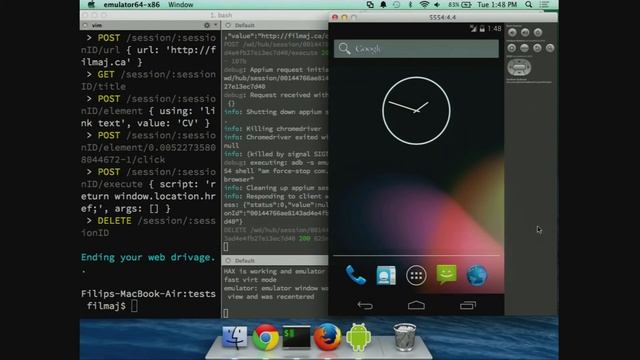Click the Bluetooth menu bar icon
Screen dimensions: 640x360
pyautogui.click(x=411, y=4)
